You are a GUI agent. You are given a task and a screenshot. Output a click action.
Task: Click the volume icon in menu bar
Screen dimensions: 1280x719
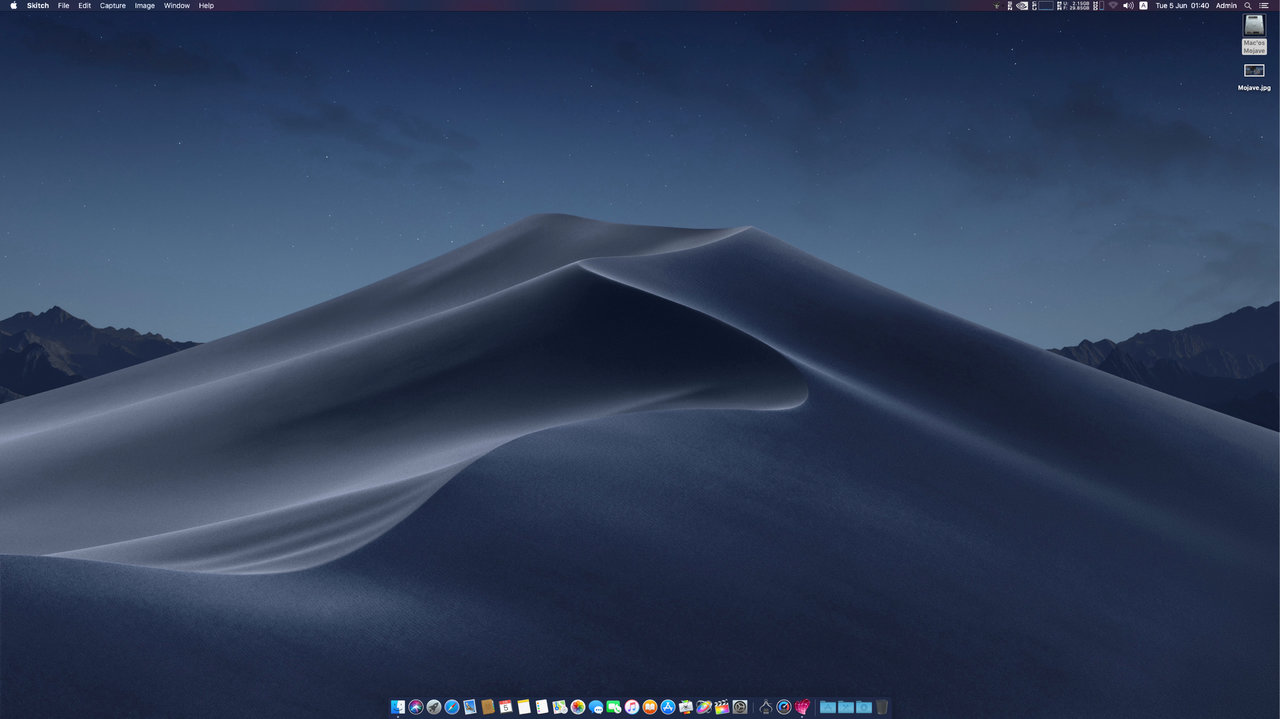(x=1128, y=6)
